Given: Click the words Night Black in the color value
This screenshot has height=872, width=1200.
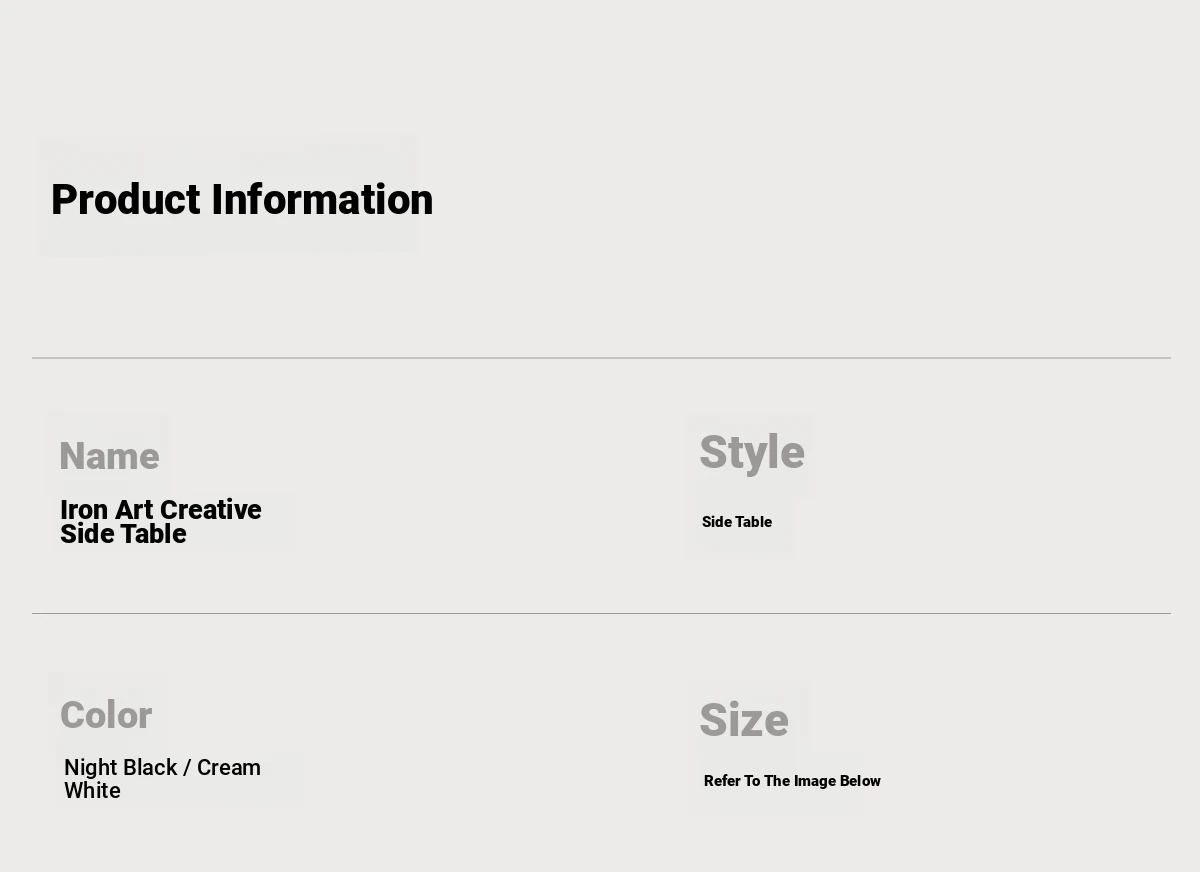Looking at the screenshot, I should click(120, 768).
